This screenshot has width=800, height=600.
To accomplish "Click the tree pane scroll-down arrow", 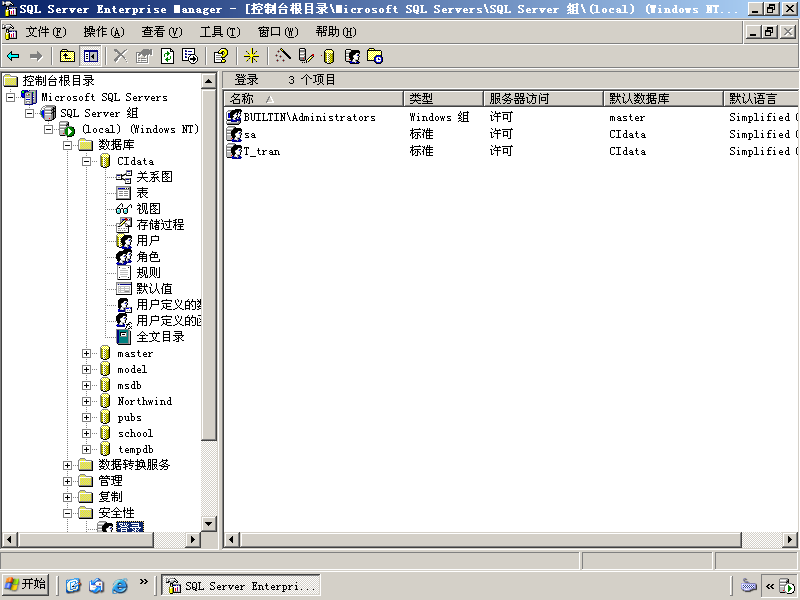I will pyautogui.click(x=209, y=524).
